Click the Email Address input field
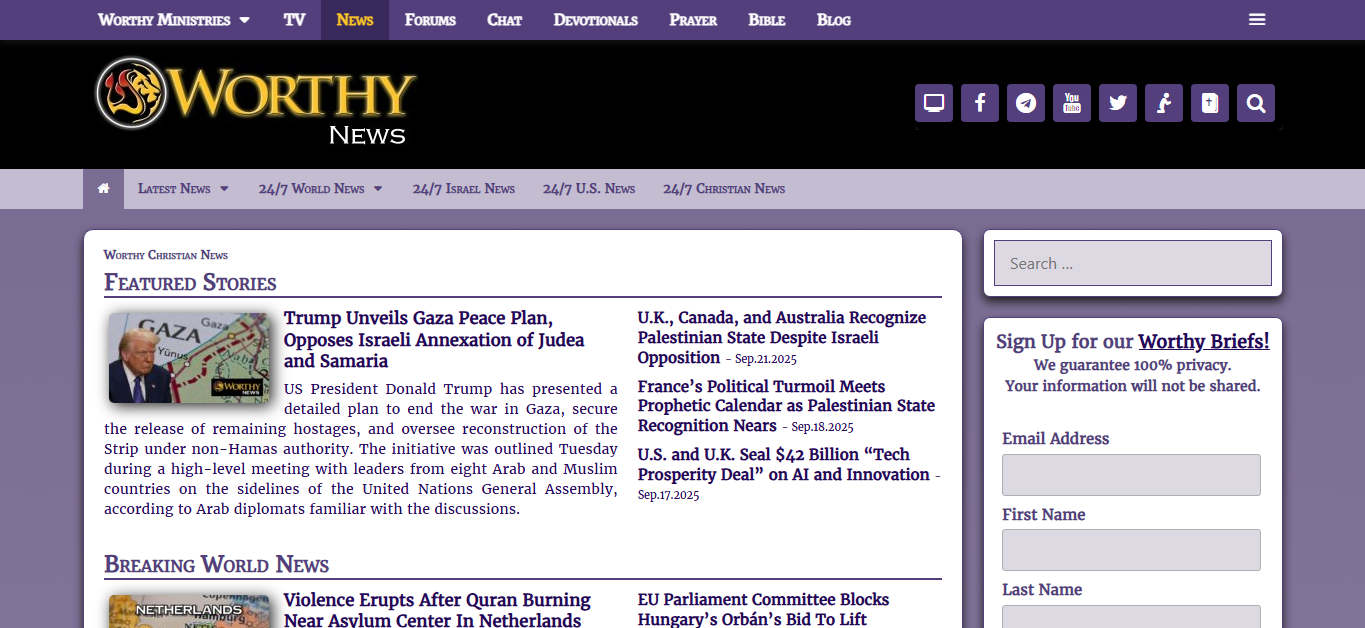This screenshot has height=628, width=1365. pyautogui.click(x=1131, y=475)
